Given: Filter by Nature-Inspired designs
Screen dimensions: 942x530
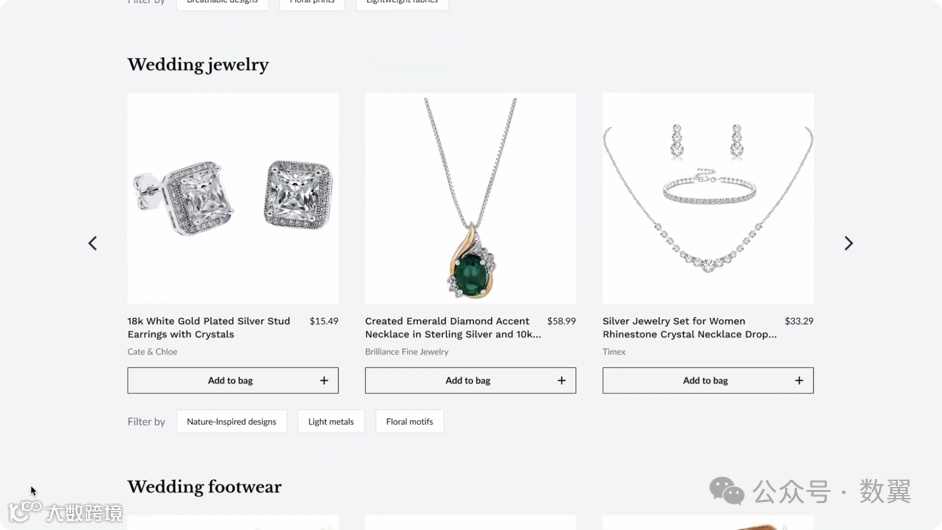Looking at the screenshot, I should [x=231, y=421].
